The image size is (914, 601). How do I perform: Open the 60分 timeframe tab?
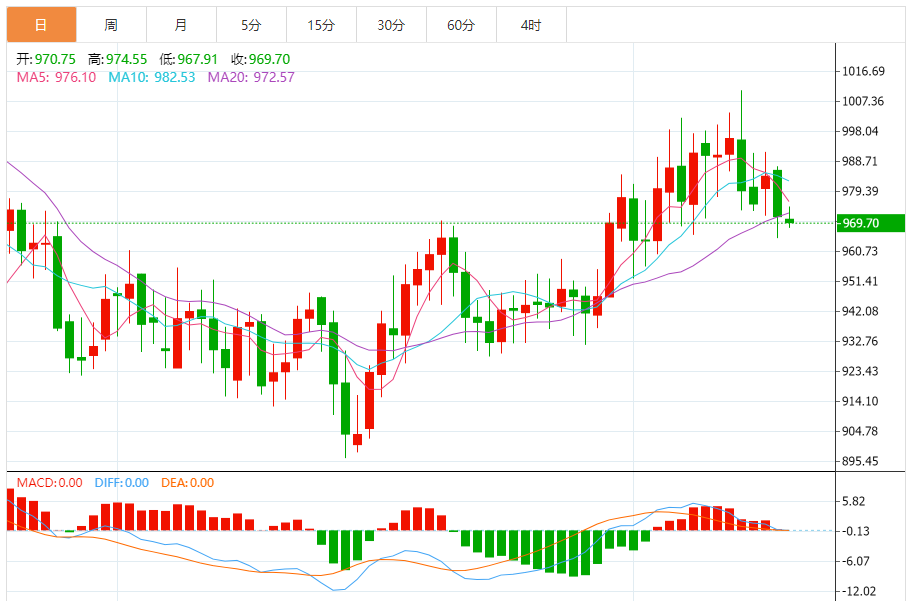point(461,25)
